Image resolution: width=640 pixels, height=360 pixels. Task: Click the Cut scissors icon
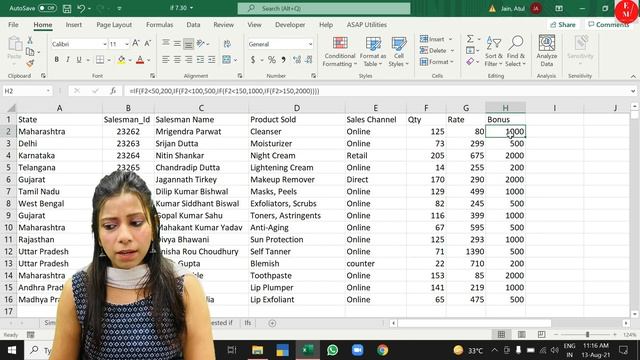30,40
